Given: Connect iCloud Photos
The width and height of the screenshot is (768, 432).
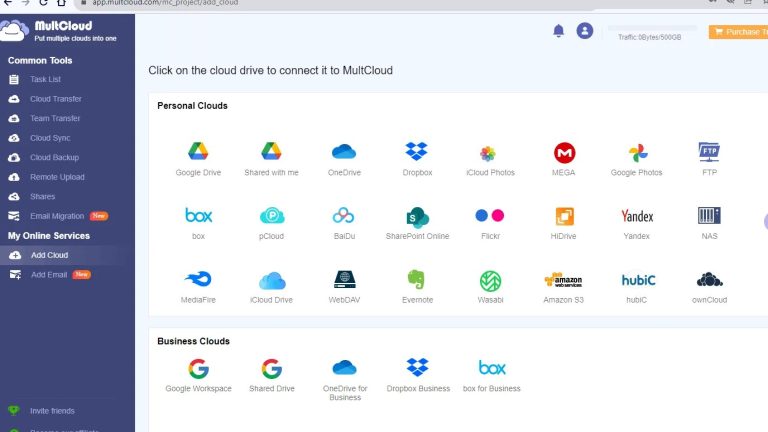Looking at the screenshot, I should click(x=490, y=159).
